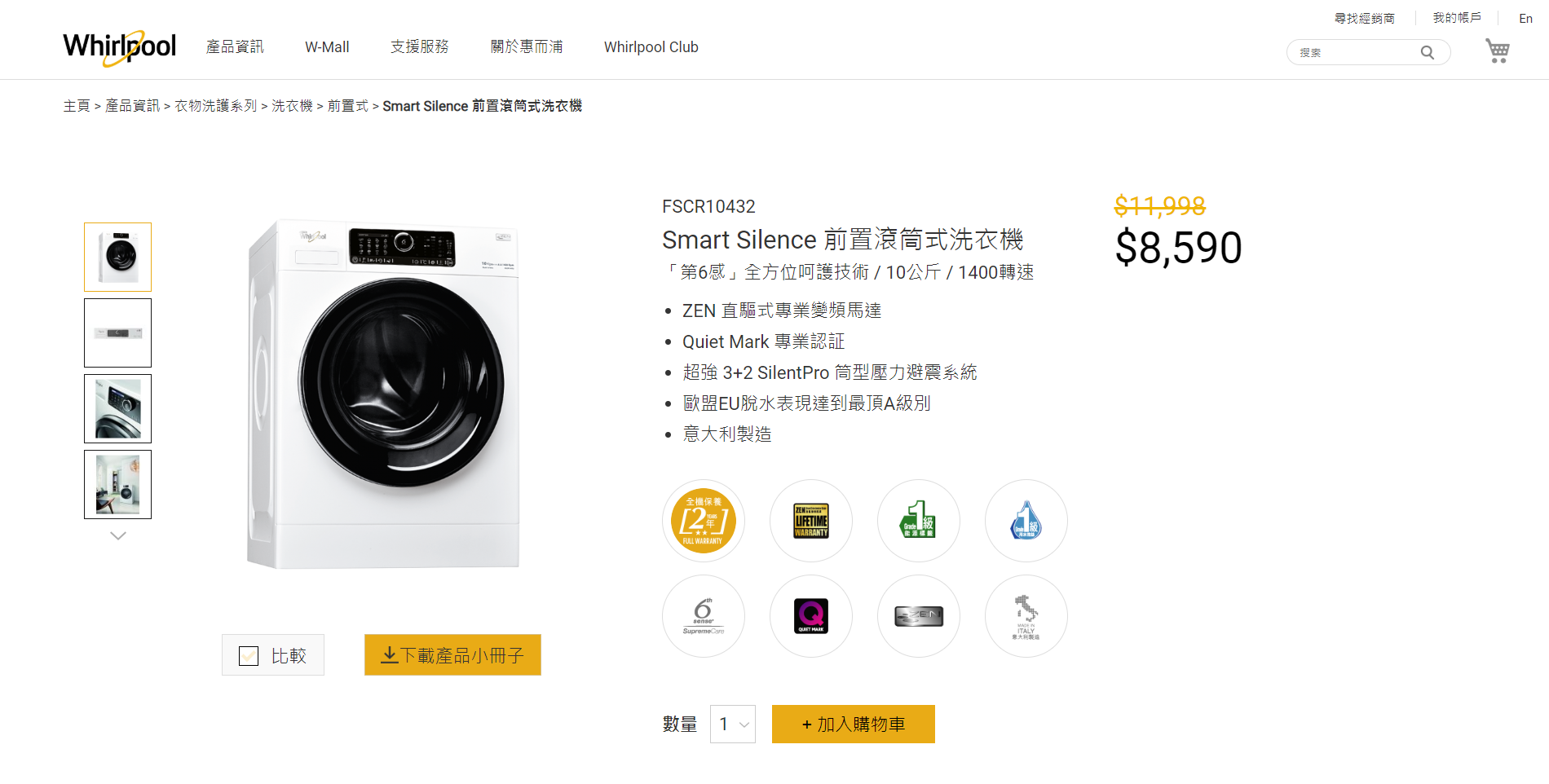
Task: Click the search magnifier icon
Action: pos(1427,53)
